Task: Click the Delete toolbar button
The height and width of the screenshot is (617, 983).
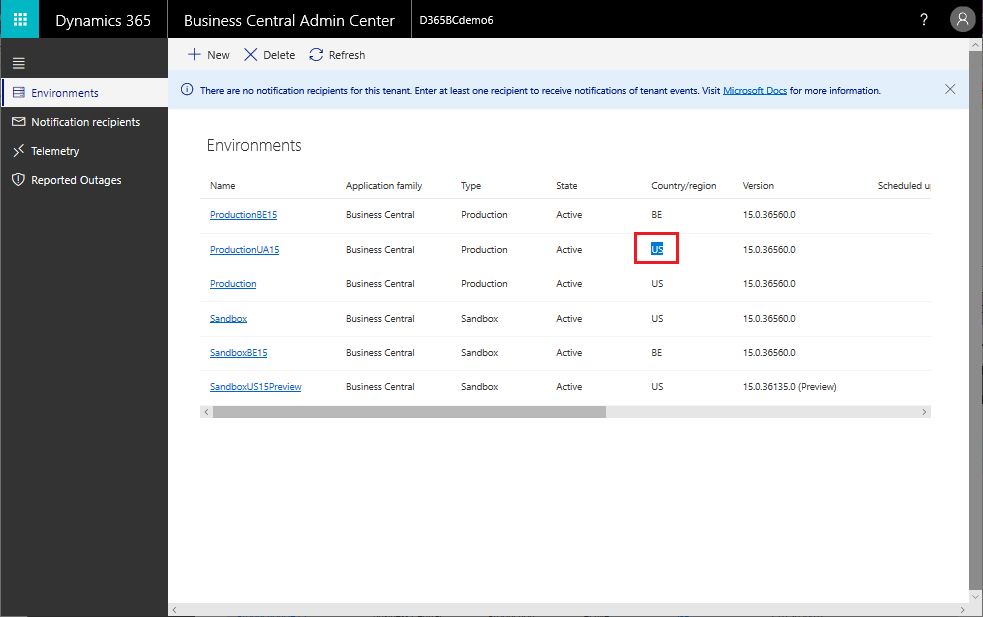Action: point(270,55)
